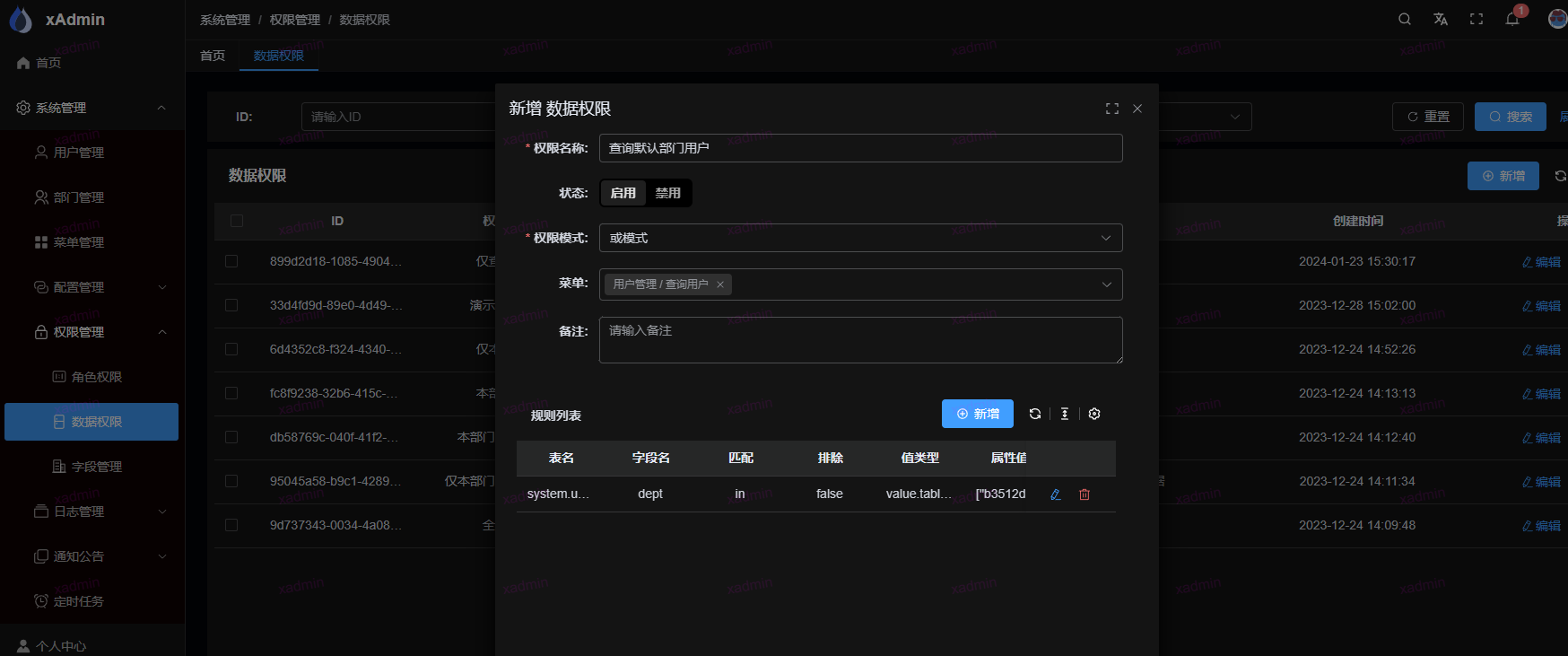Focus the 权限名称 input field

(x=861, y=148)
